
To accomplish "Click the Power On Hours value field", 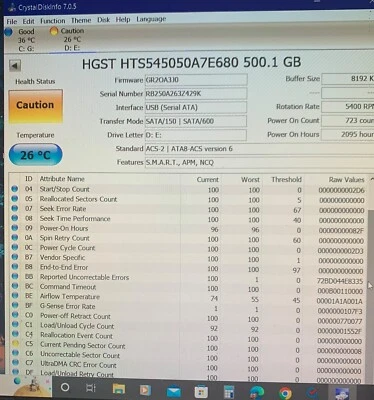I will pos(347,134).
